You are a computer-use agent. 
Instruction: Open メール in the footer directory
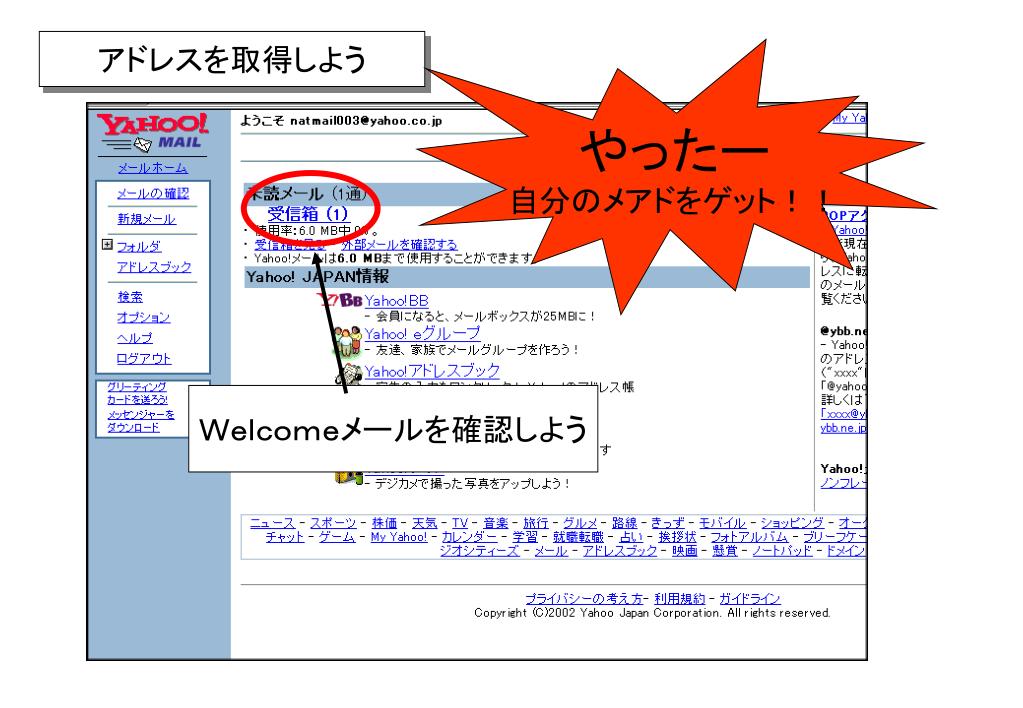click(551, 550)
